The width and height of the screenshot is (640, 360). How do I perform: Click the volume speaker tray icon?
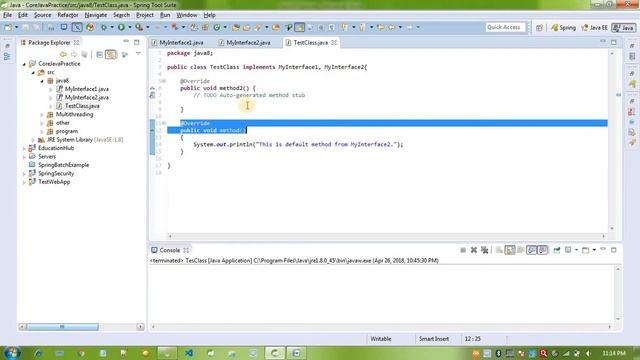point(588,353)
